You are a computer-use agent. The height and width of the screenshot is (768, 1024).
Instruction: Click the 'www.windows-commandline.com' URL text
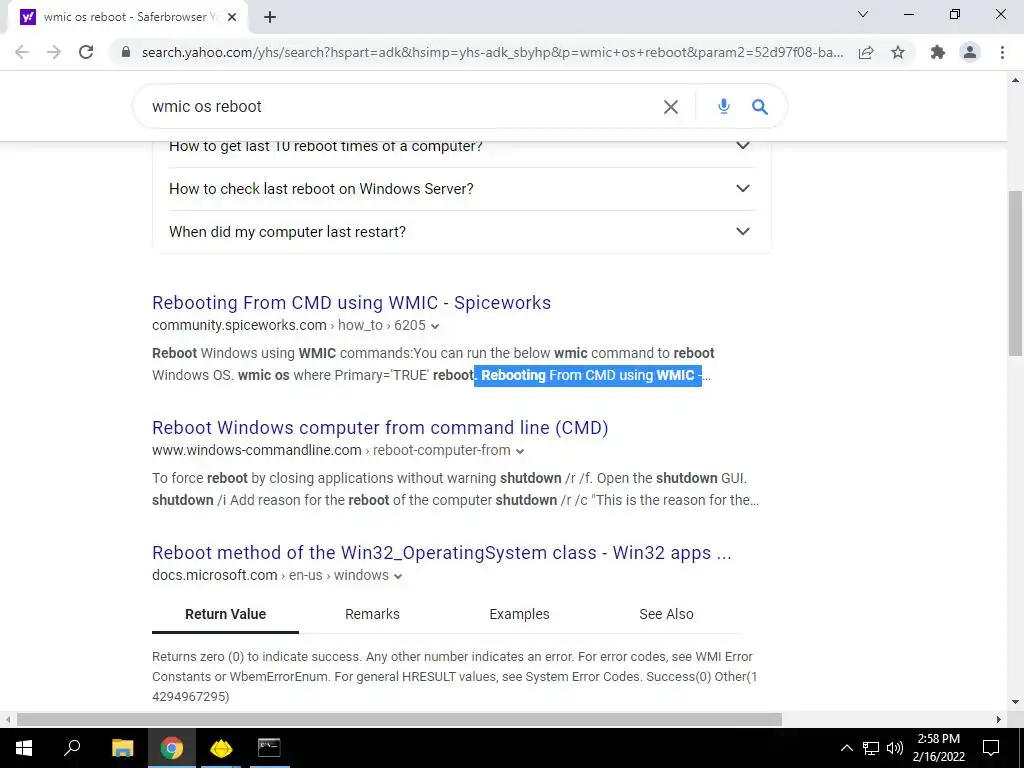pos(257,451)
